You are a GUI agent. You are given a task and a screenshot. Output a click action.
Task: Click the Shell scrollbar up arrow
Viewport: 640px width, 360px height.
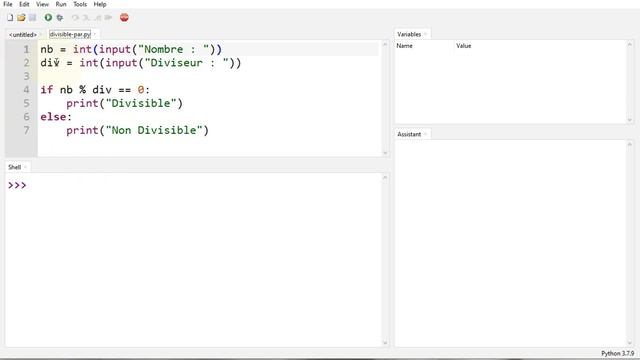(x=385, y=178)
